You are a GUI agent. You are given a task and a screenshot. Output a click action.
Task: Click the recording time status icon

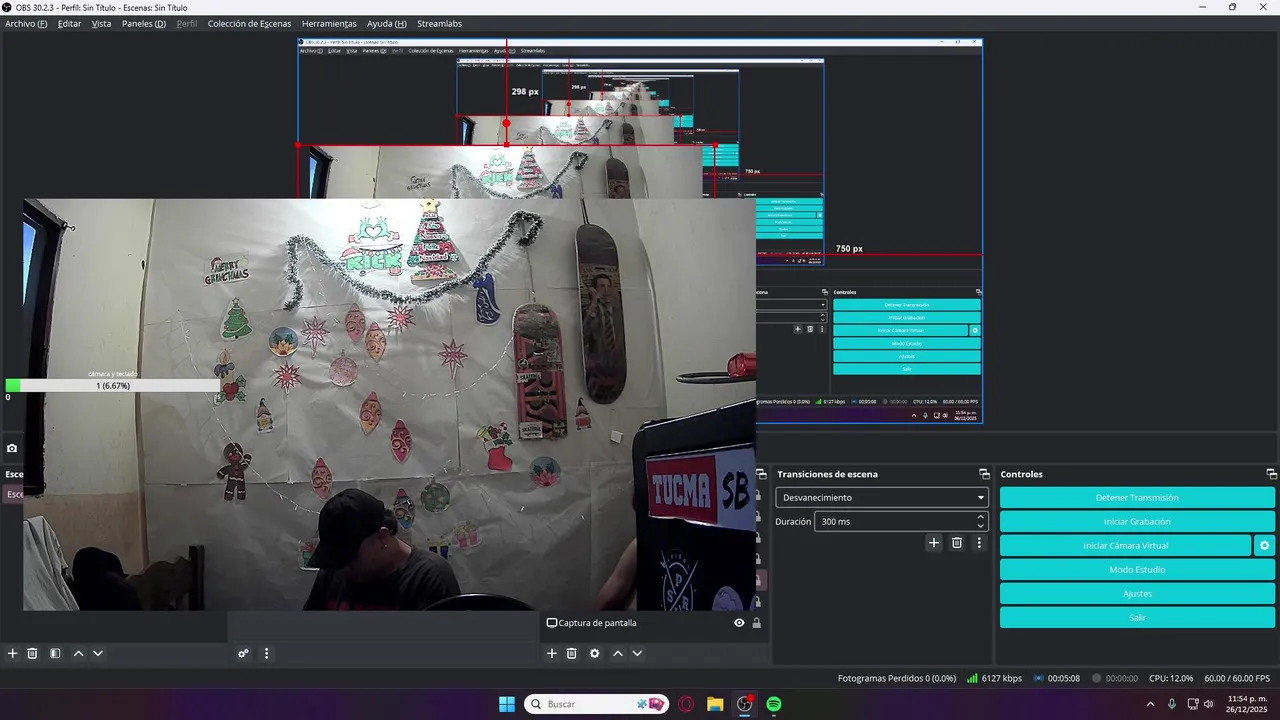click(1097, 678)
